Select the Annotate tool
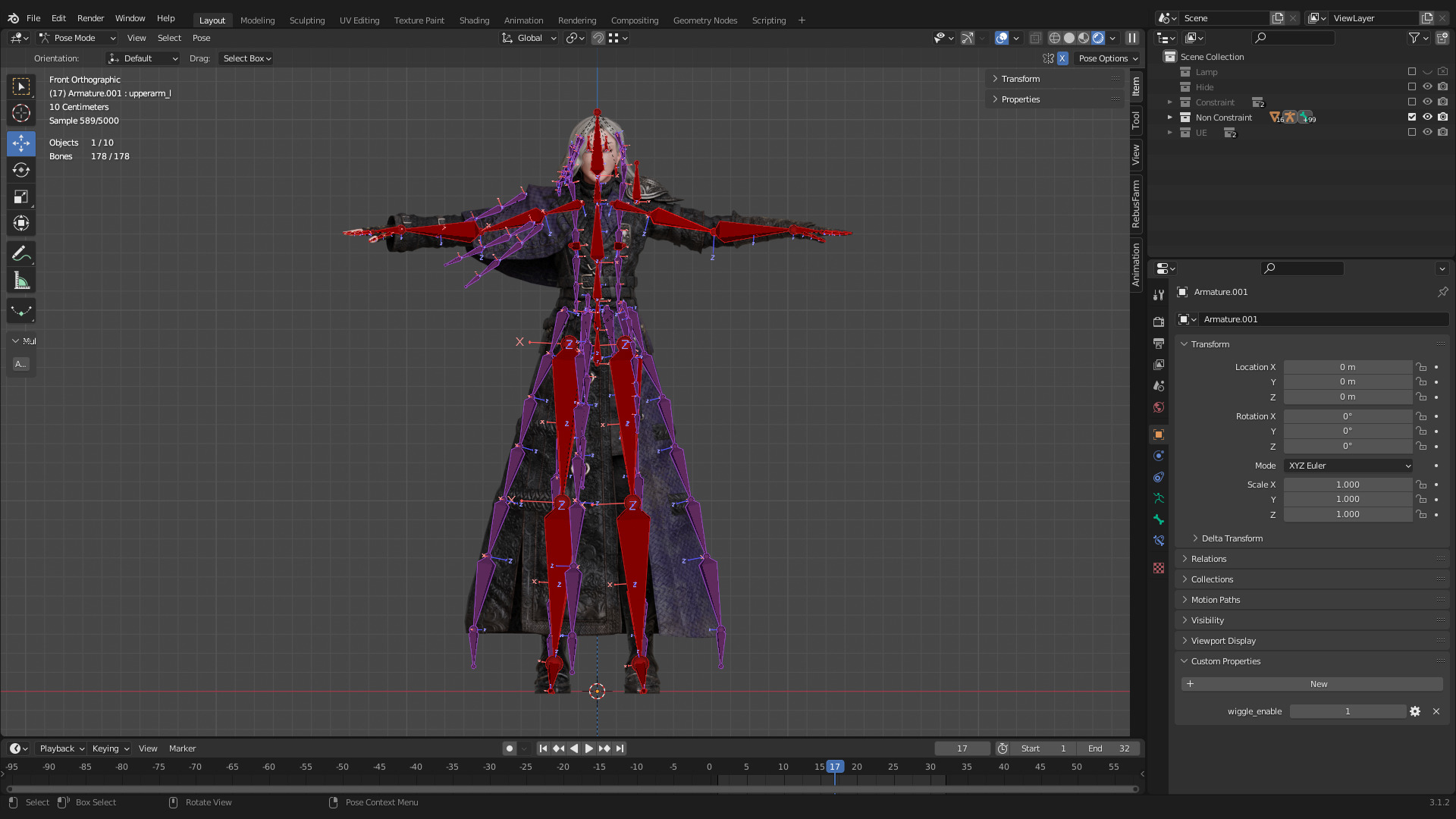 point(21,253)
